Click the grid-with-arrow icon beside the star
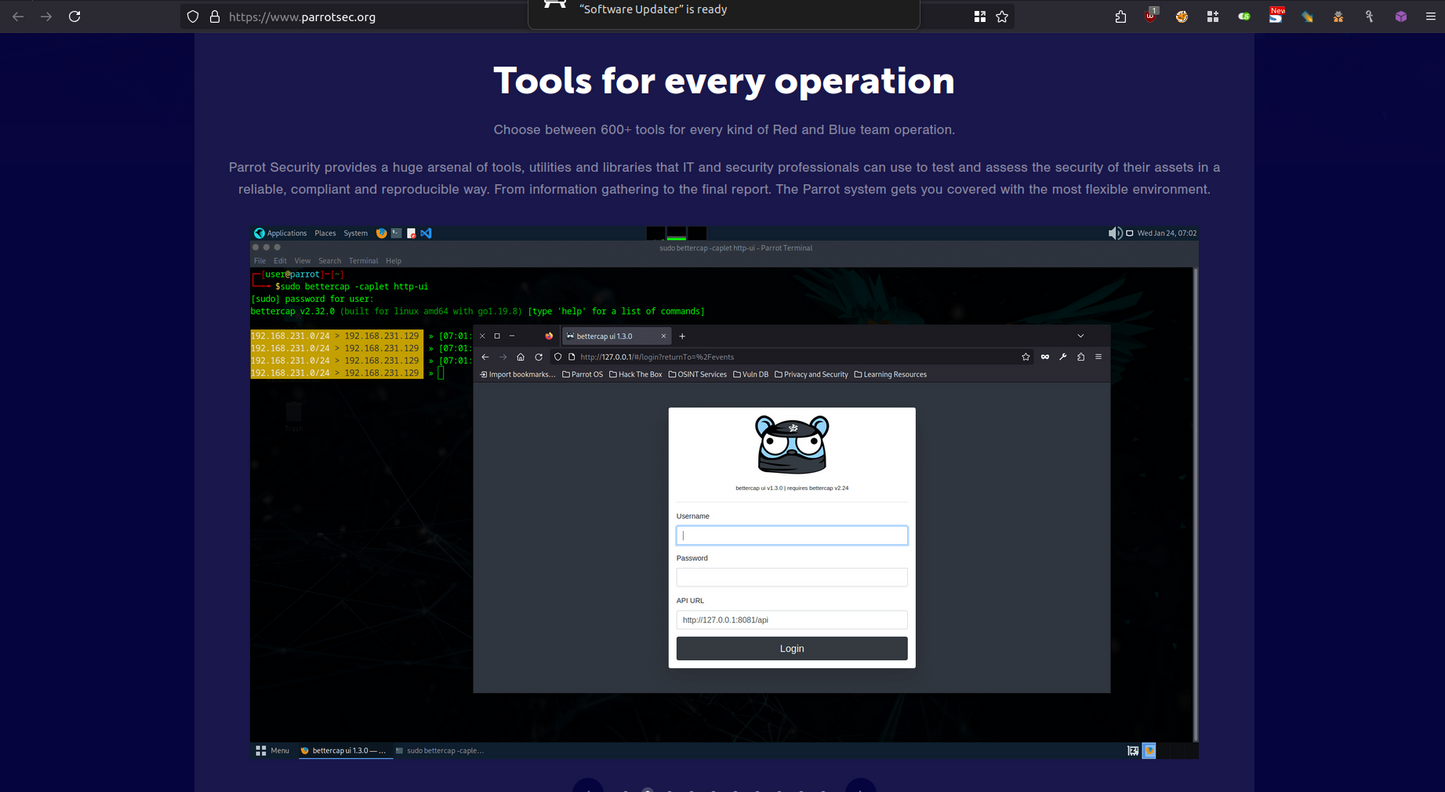The width and height of the screenshot is (1445, 792). click(x=980, y=17)
